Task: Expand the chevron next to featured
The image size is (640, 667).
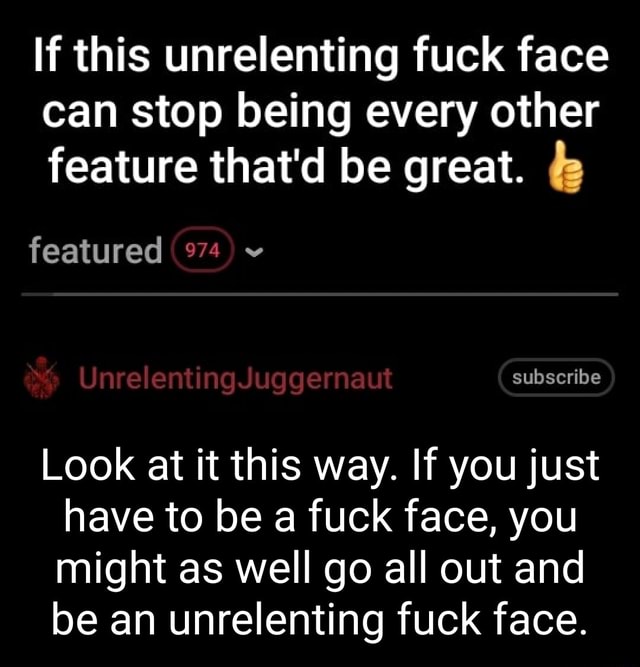Action: pyautogui.click(x=254, y=253)
